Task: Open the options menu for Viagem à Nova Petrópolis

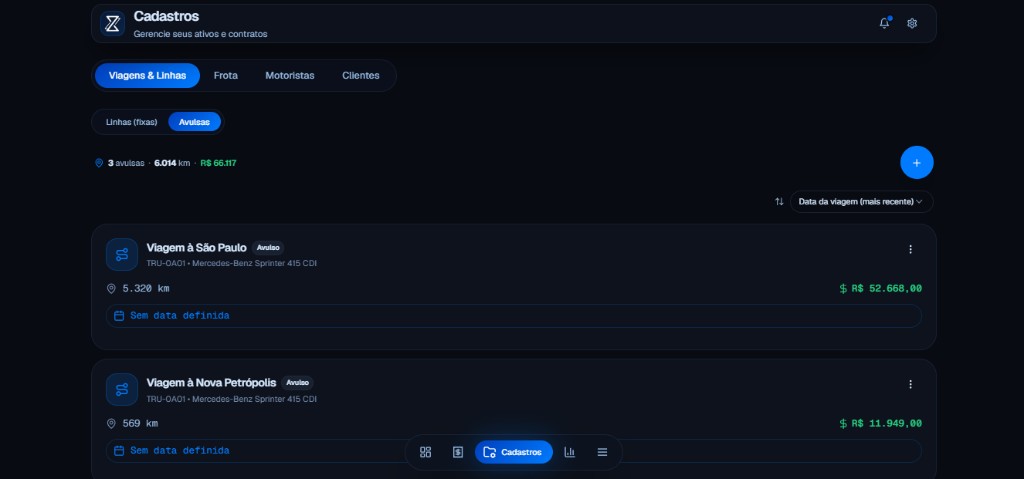Action: tap(910, 384)
